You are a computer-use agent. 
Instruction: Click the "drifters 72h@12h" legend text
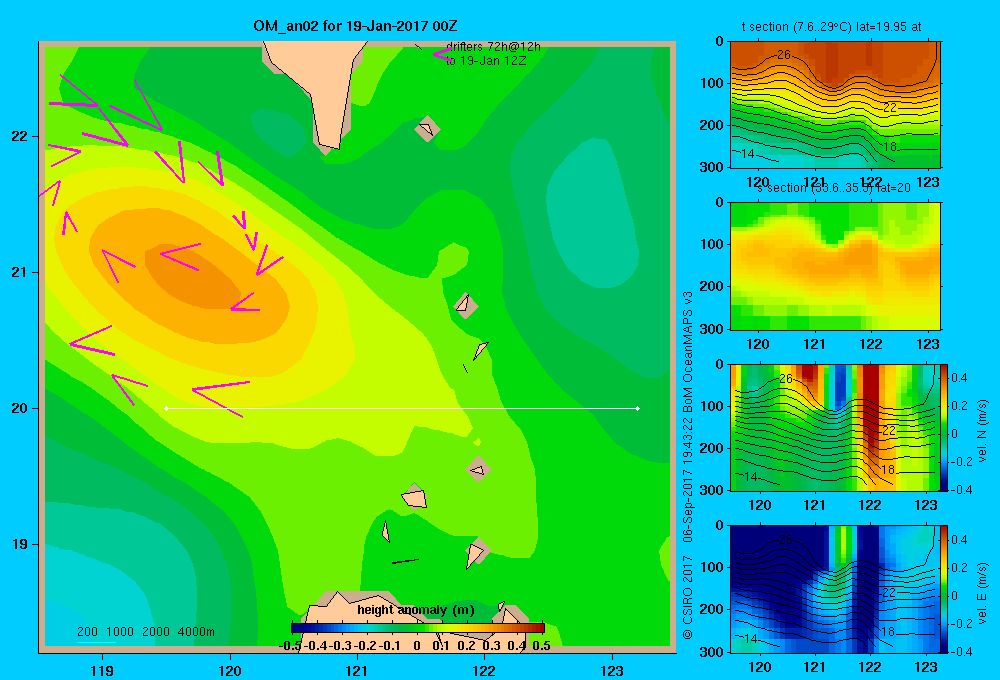pos(493,47)
